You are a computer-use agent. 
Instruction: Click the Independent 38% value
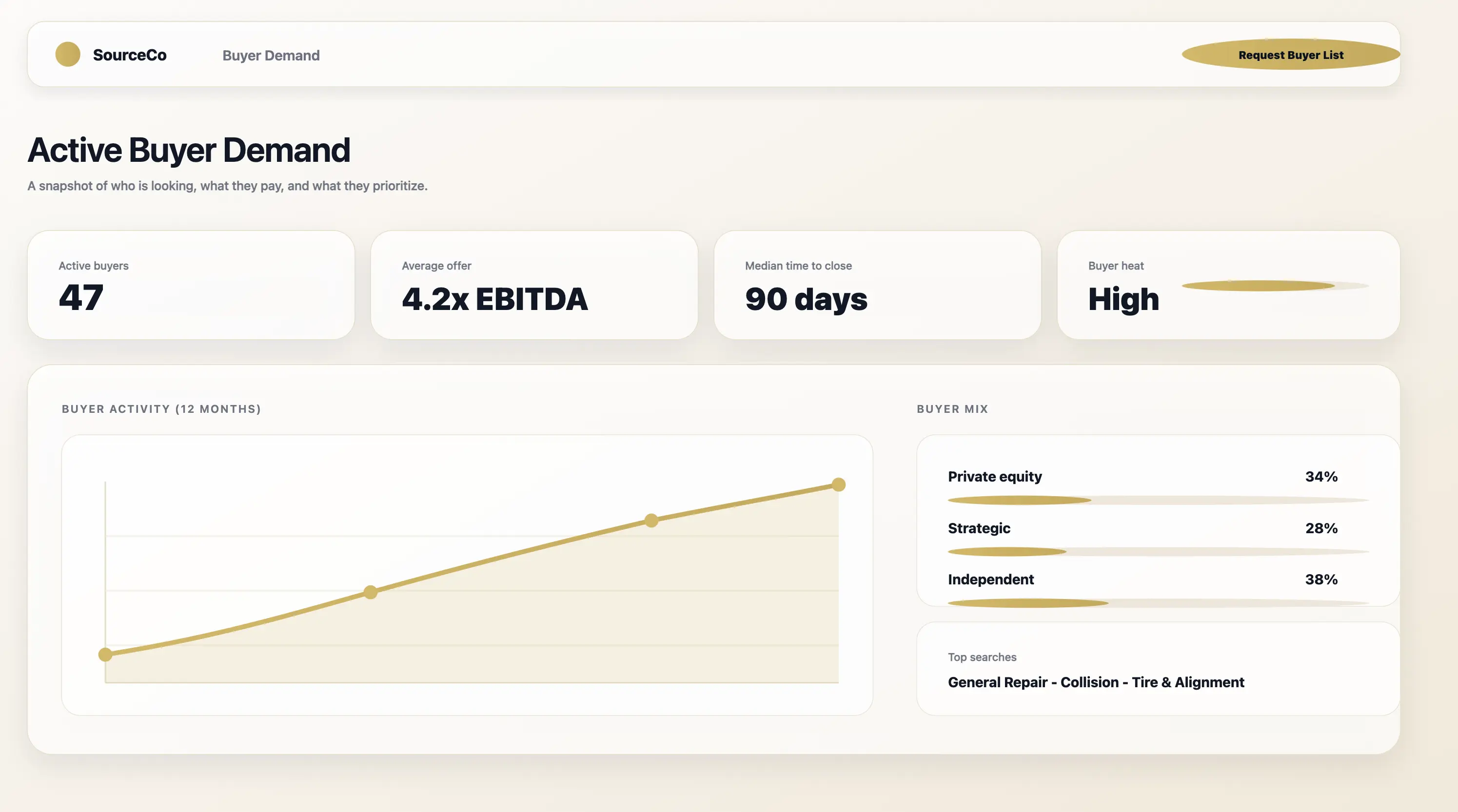(x=1321, y=580)
